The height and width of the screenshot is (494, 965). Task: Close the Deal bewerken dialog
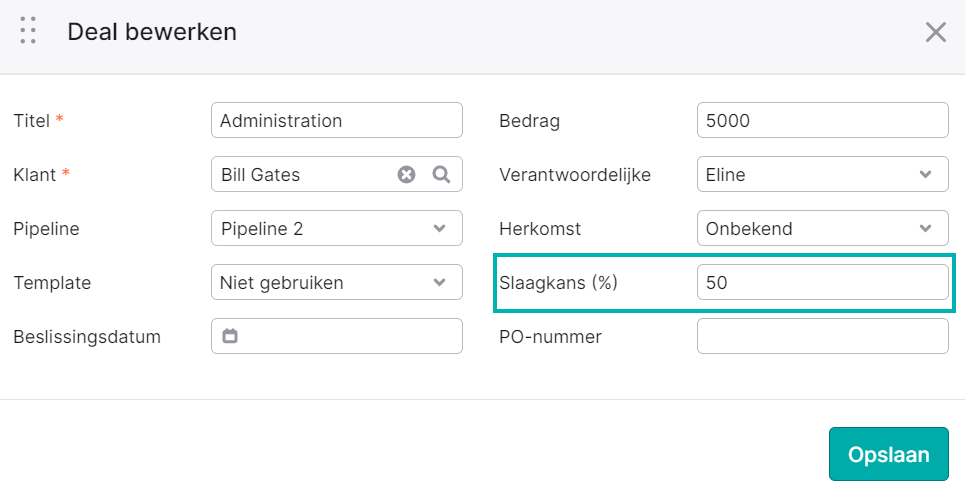[935, 32]
